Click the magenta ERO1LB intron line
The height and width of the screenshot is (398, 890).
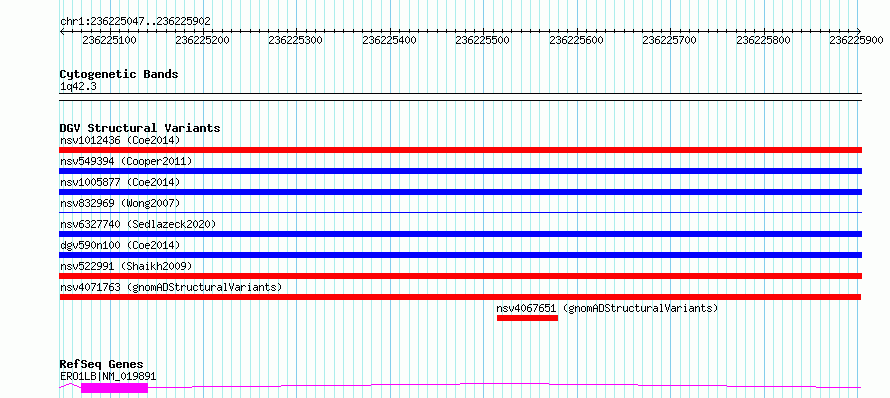tap(504, 385)
